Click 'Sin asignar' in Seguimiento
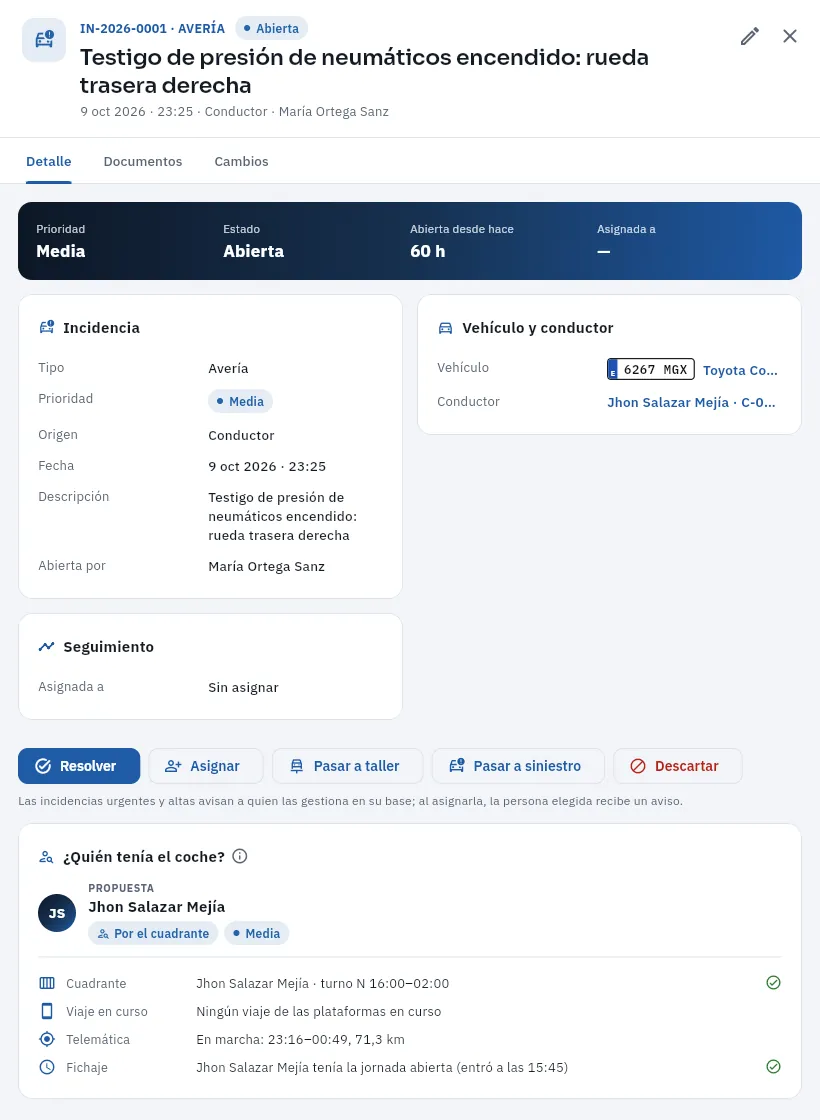 click(x=244, y=687)
